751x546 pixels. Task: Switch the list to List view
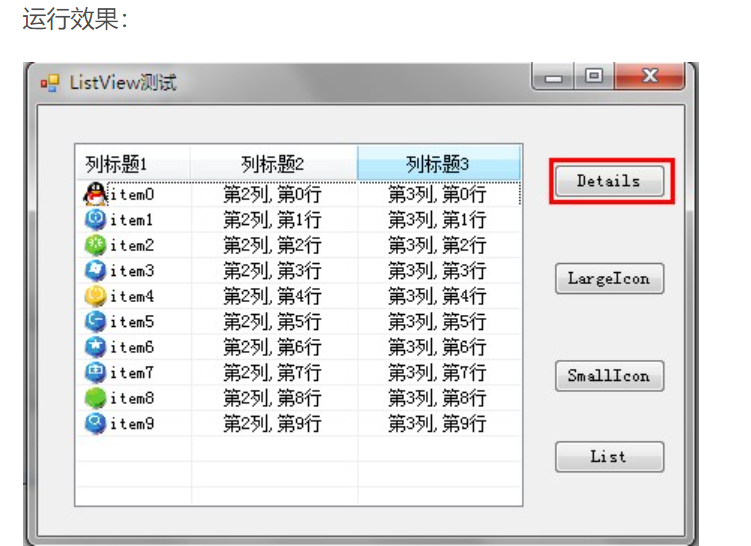(609, 456)
